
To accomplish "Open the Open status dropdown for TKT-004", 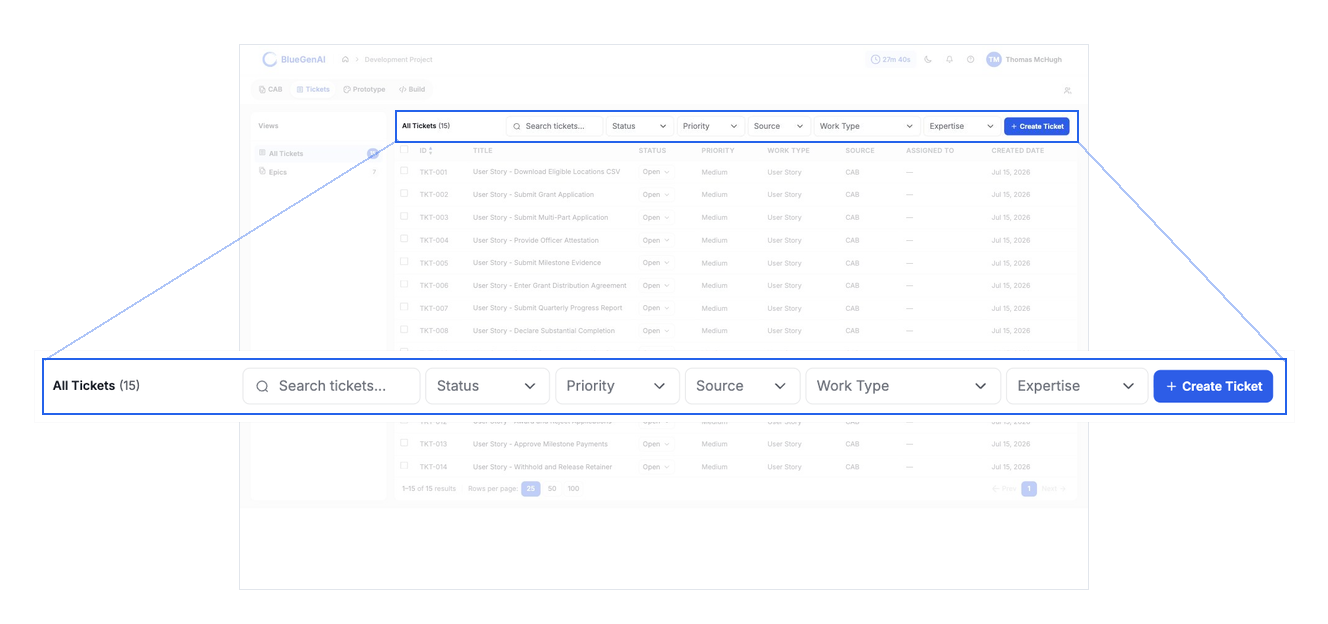I will (x=655, y=240).
